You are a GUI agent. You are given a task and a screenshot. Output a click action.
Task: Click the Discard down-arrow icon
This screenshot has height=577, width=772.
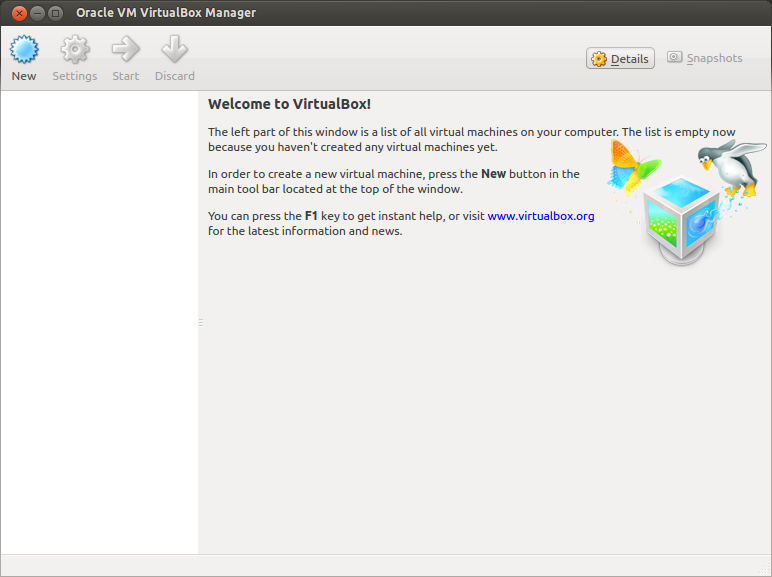(175, 49)
